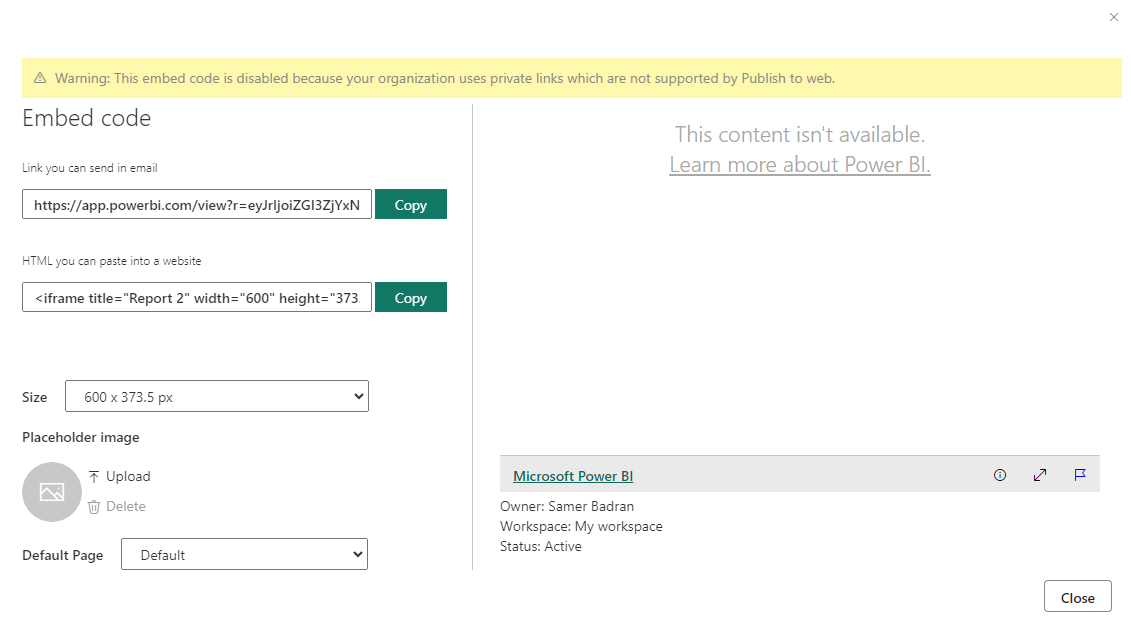
Task: Click the 'Workspace: My workspace' text
Action: pyautogui.click(x=581, y=526)
